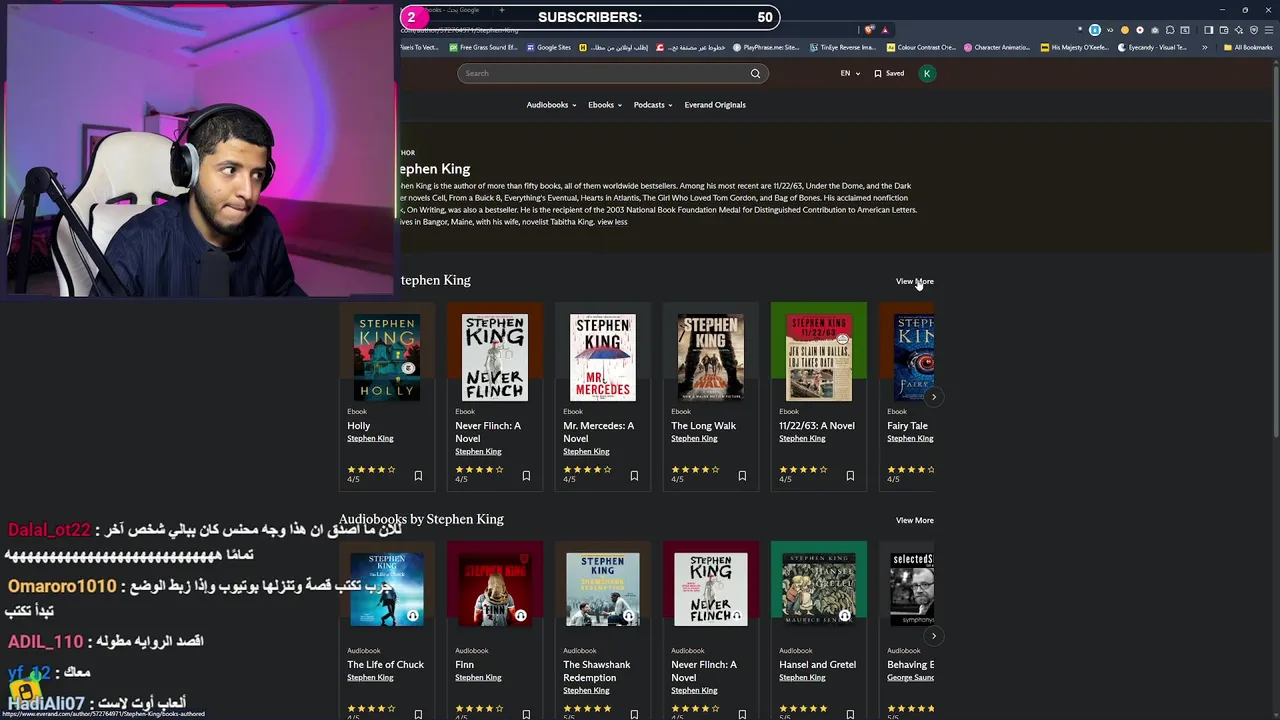Click George Saunders author link
Screen dimensions: 1280x720
coord(910,678)
